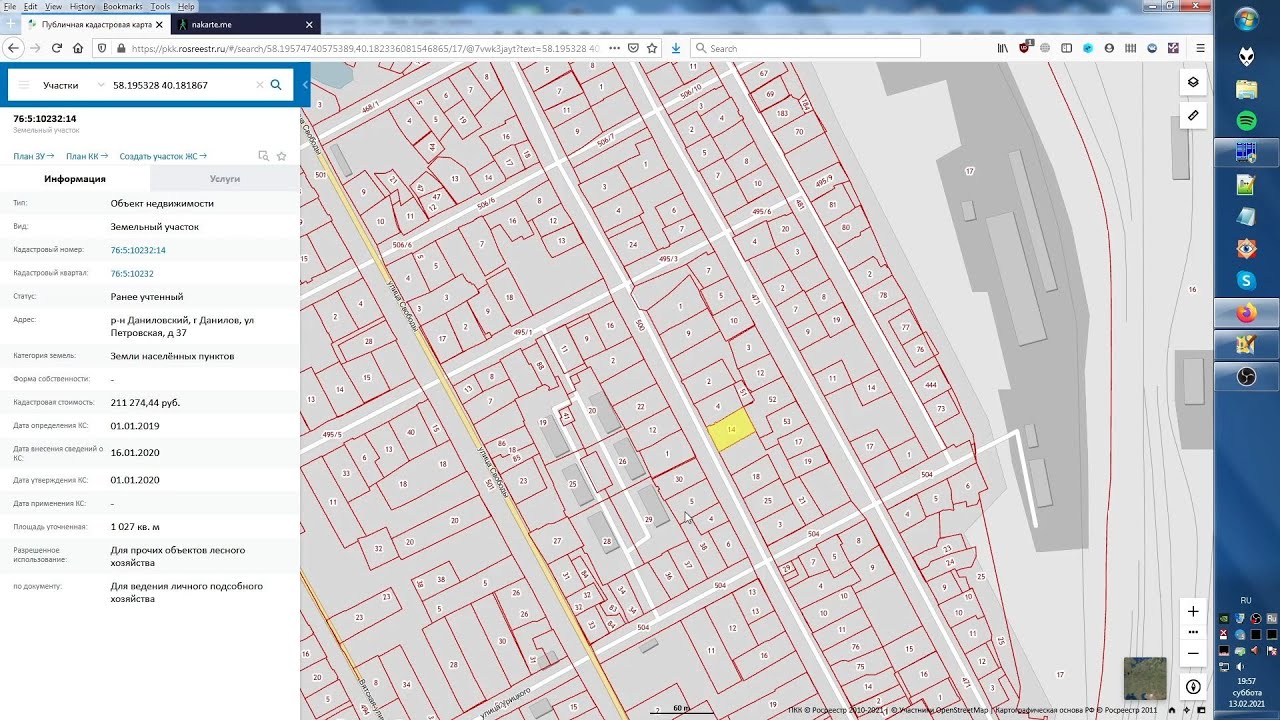Image resolution: width=1280 pixels, height=720 pixels.
Task: Switch to the nakarte.me browser tab
Action: point(246,24)
